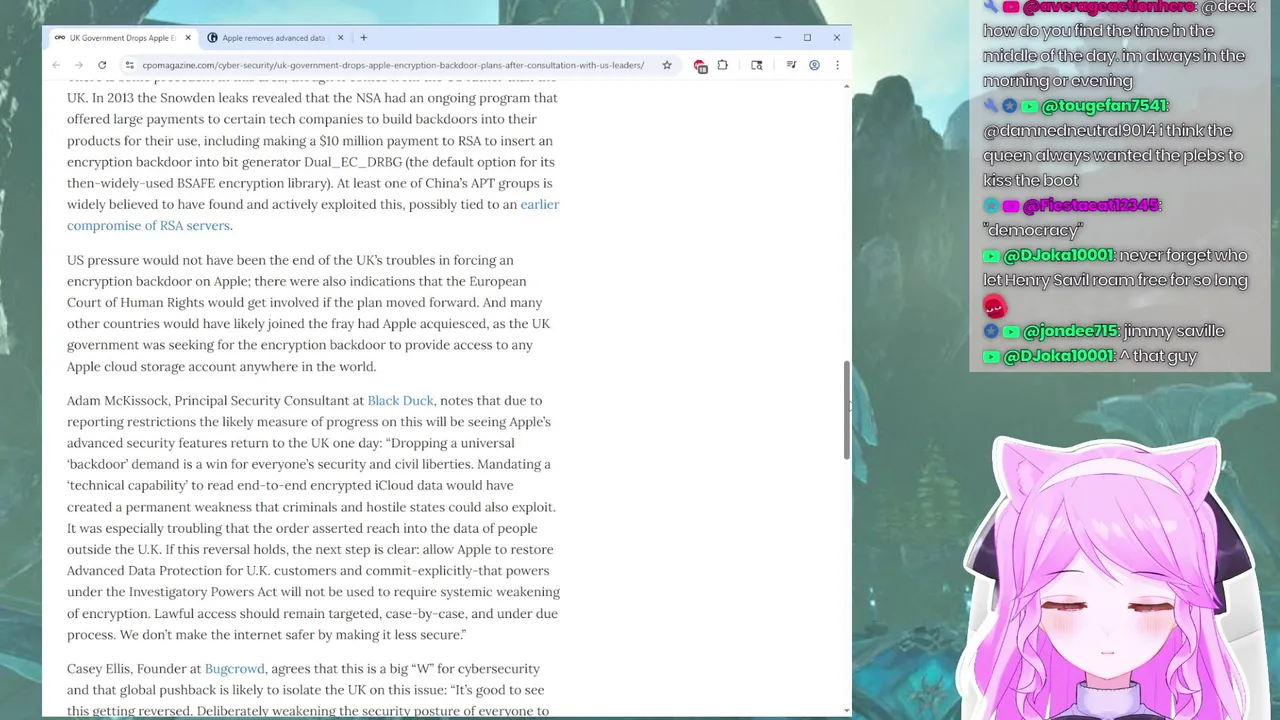The width and height of the screenshot is (1280, 720).
Task: Open the Extensions puzzle menu
Action: [722, 65]
